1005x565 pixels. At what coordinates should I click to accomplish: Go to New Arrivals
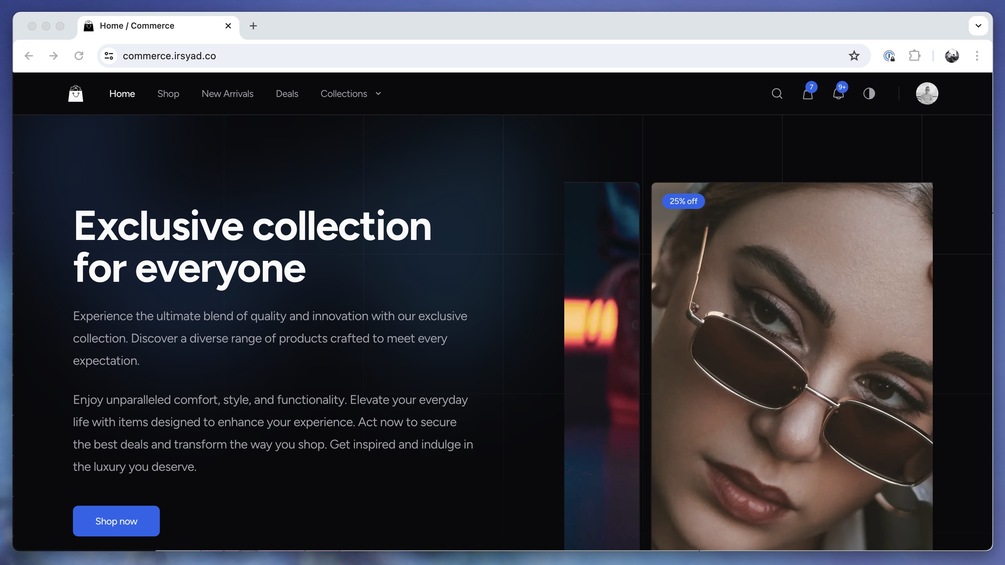(228, 94)
